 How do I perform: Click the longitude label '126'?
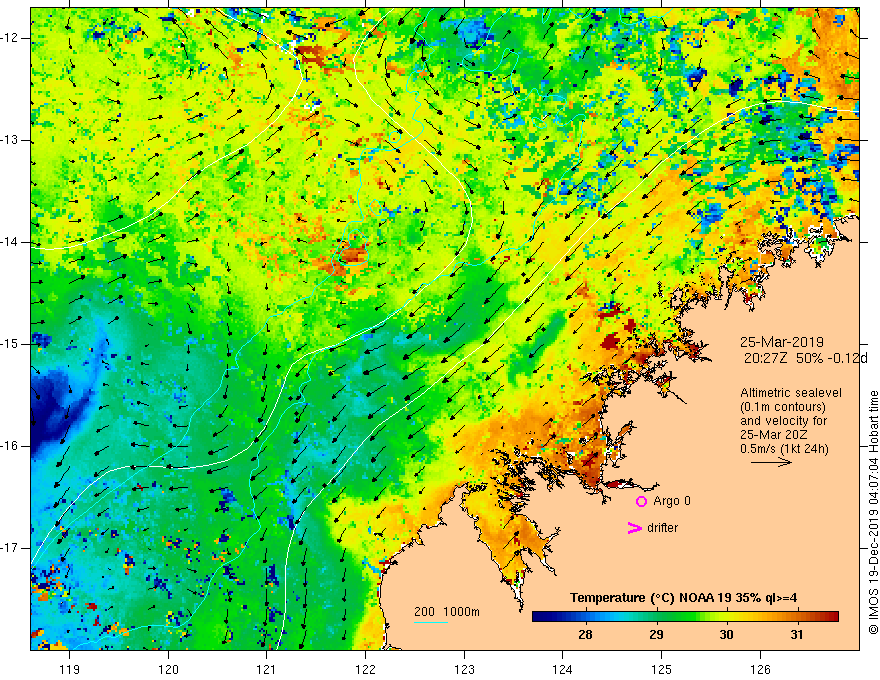click(x=760, y=669)
